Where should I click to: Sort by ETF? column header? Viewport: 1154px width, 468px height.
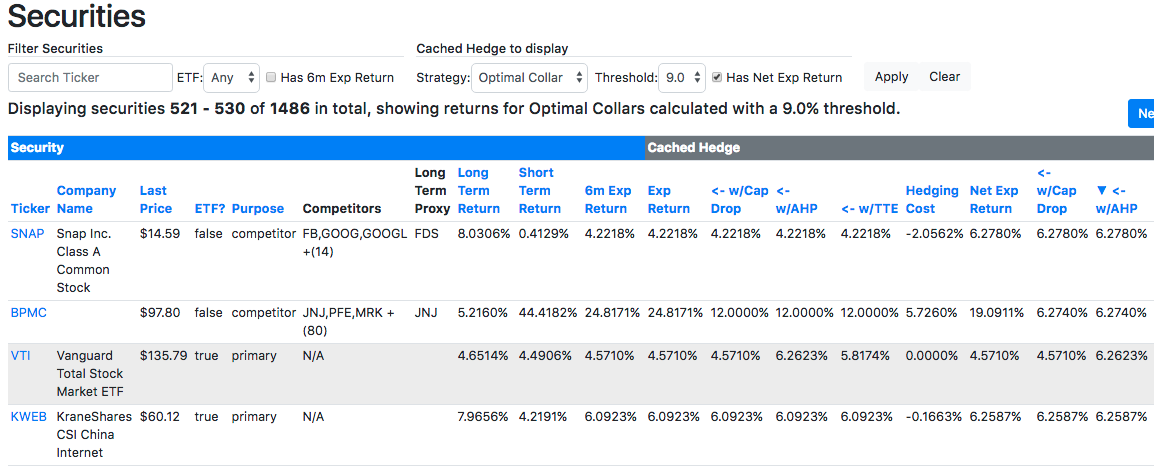pos(208,208)
